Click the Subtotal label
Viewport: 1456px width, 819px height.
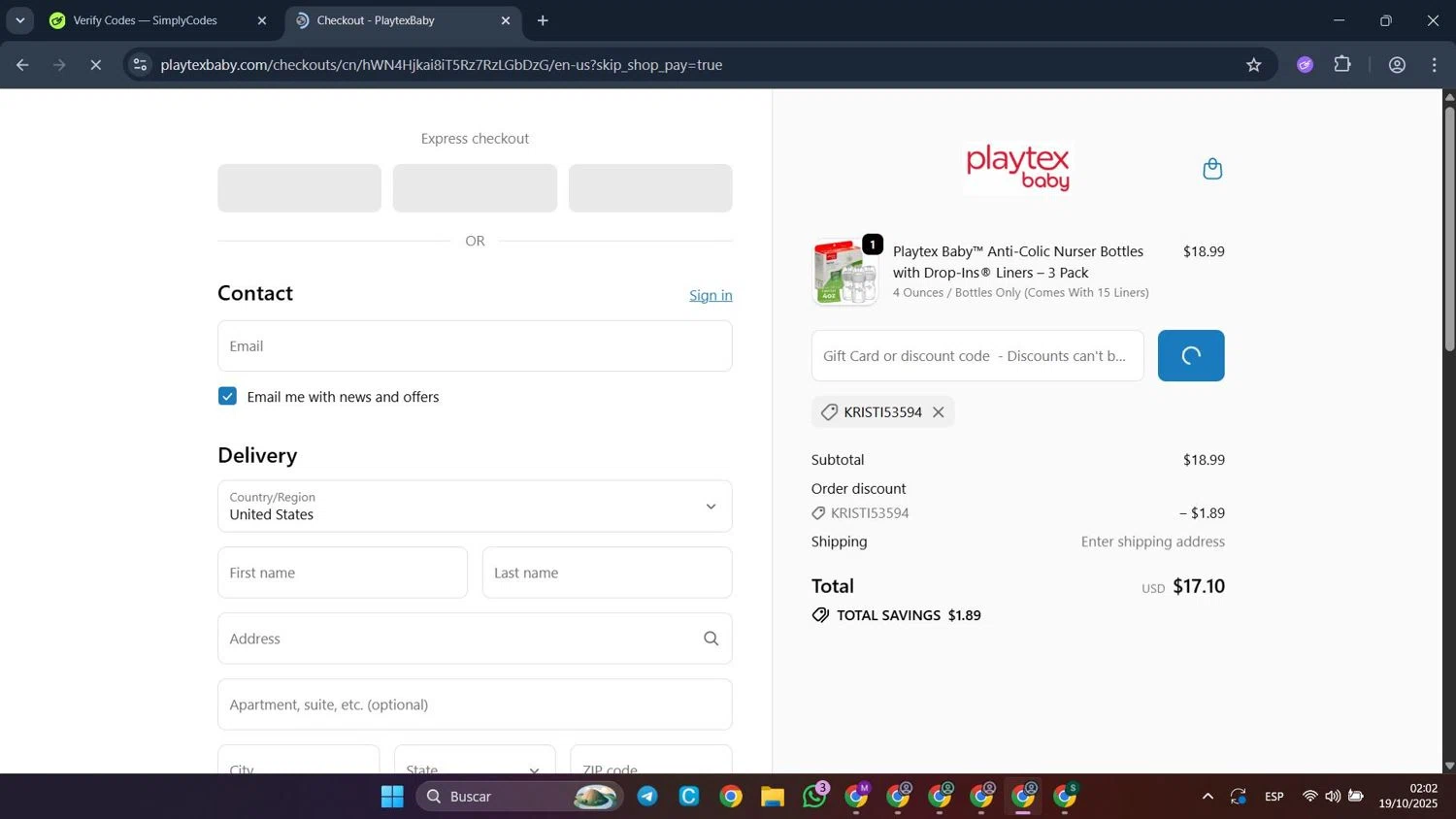[838, 460]
